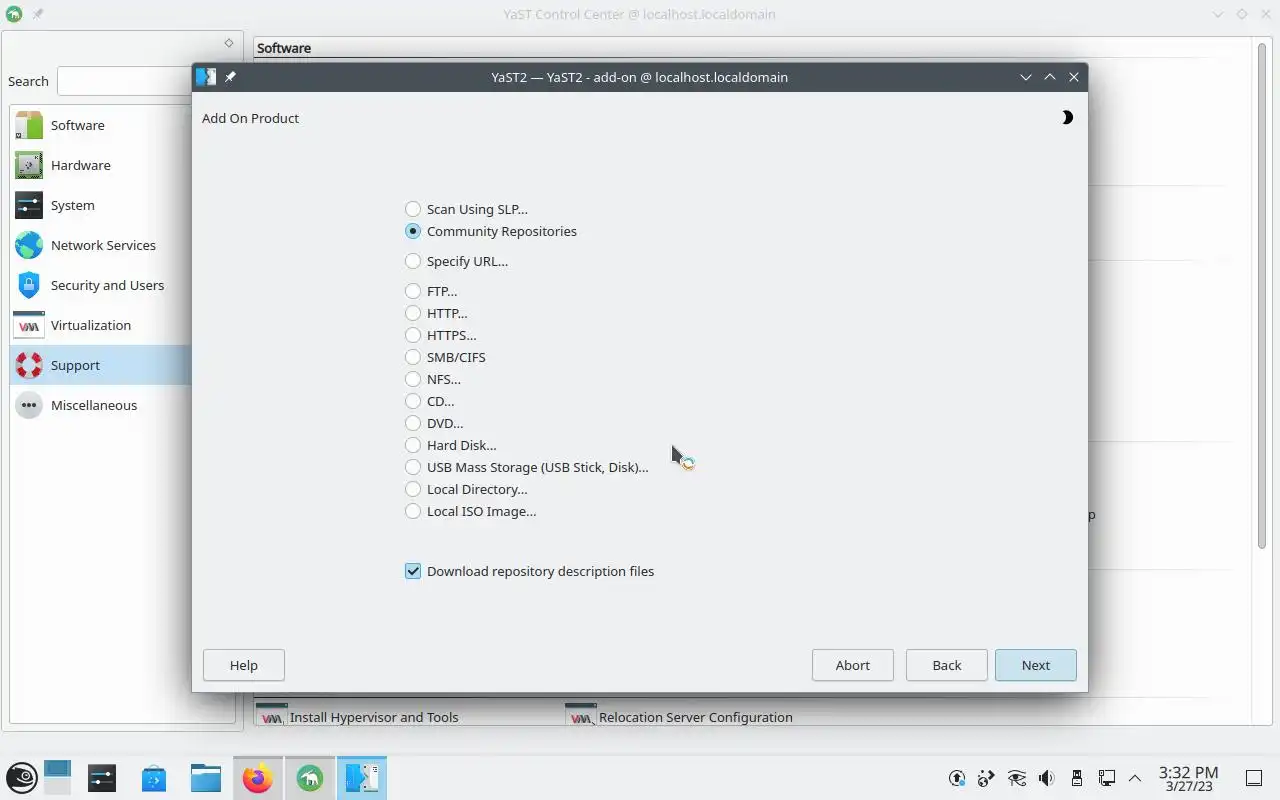Shade YaST2 add-on window with down chevron
The height and width of the screenshot is (800, 1280).
(x=1026, y=77)
